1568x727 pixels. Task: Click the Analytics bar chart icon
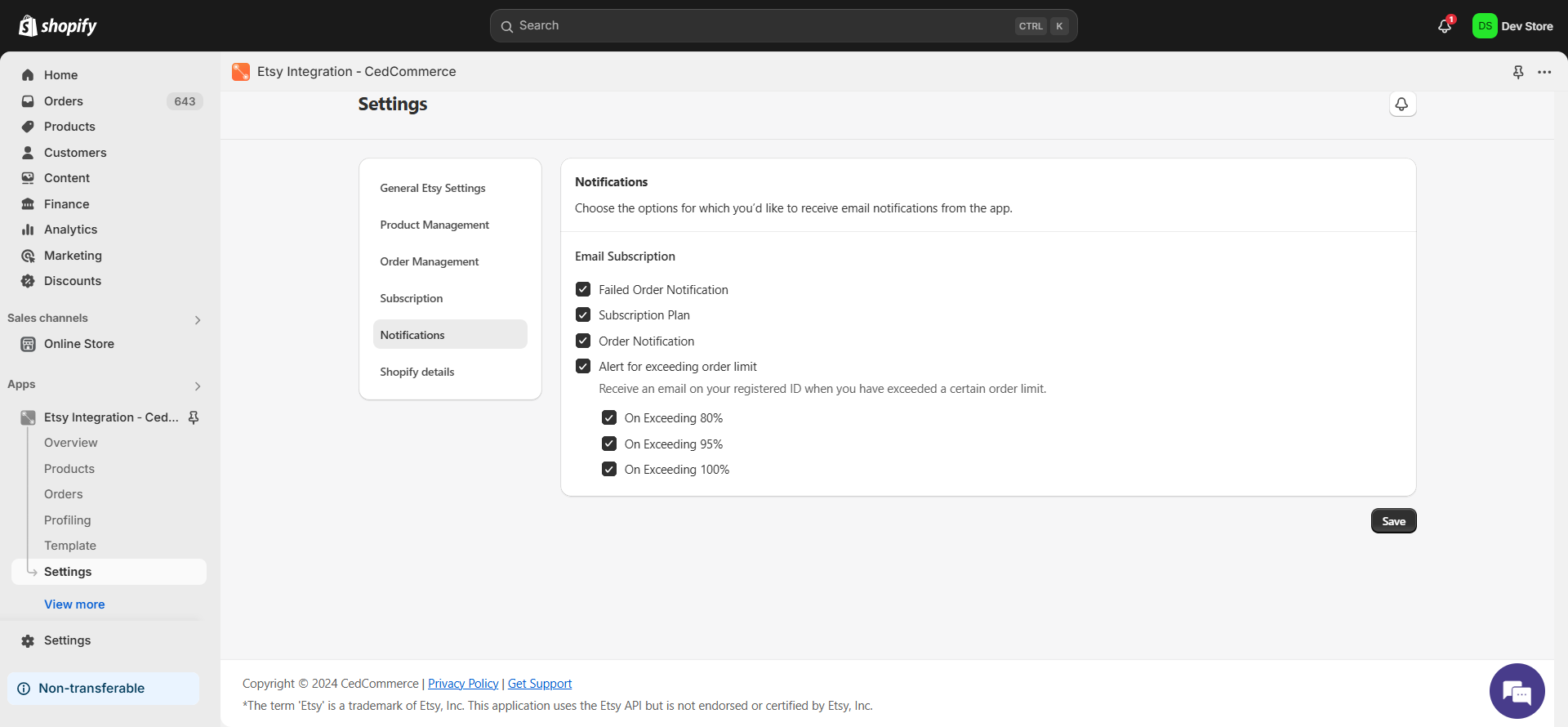click(28, 230)
